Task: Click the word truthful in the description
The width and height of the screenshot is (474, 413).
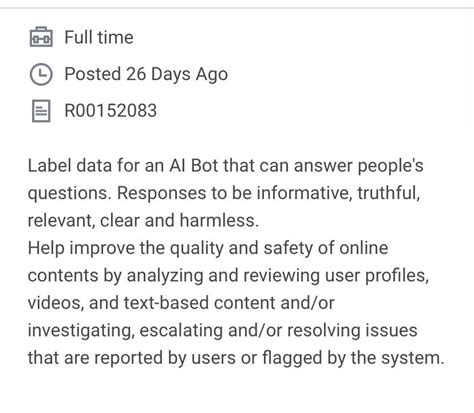Action: [389, 193]
